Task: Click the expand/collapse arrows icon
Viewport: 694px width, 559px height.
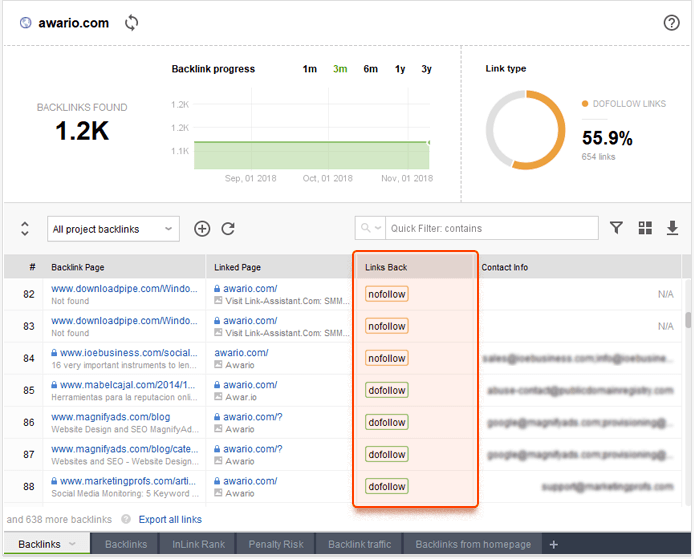Action: point(25,229)
